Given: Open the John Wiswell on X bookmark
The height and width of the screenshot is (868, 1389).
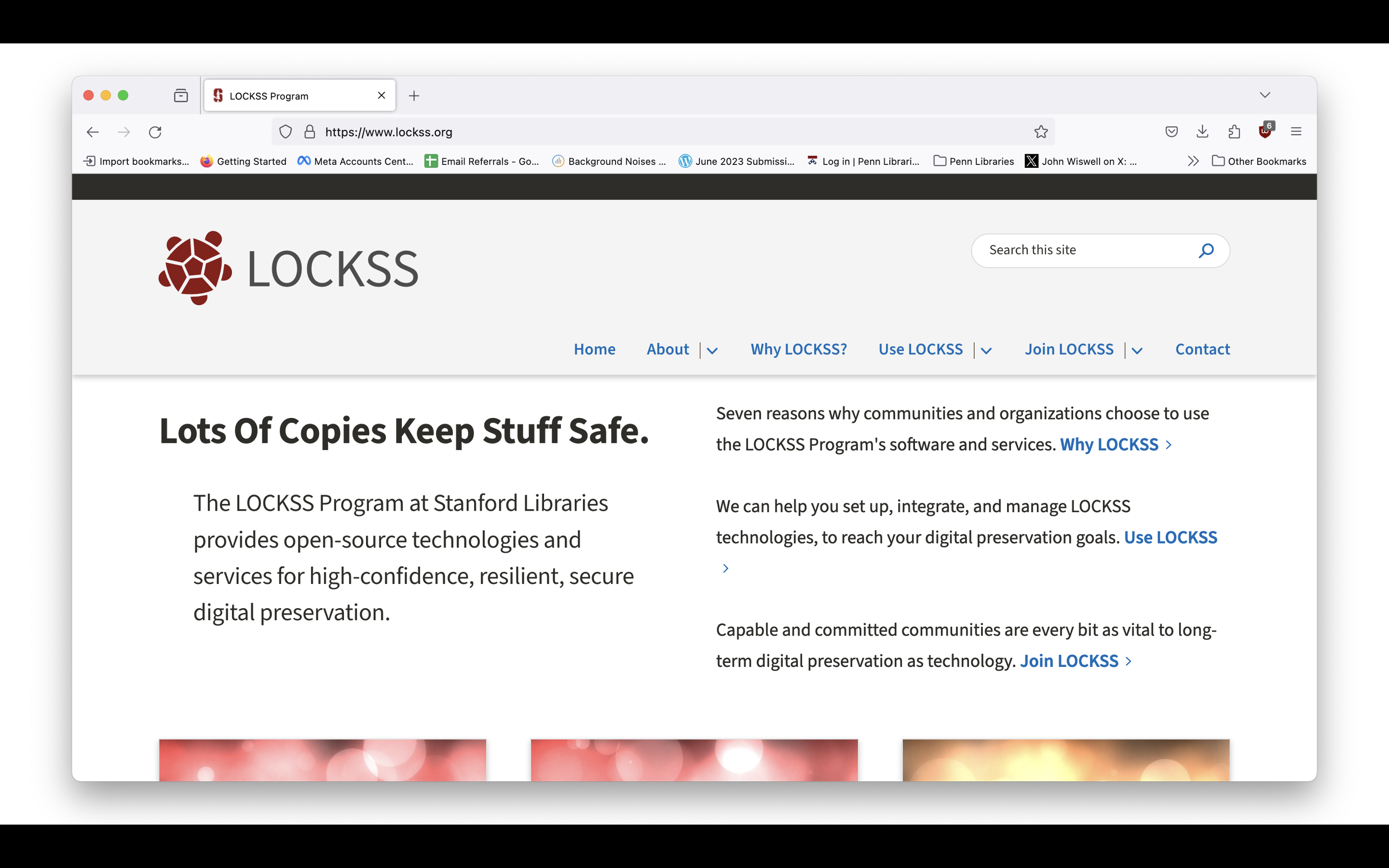Looking at the screenshot, I should click(1081, 162).
